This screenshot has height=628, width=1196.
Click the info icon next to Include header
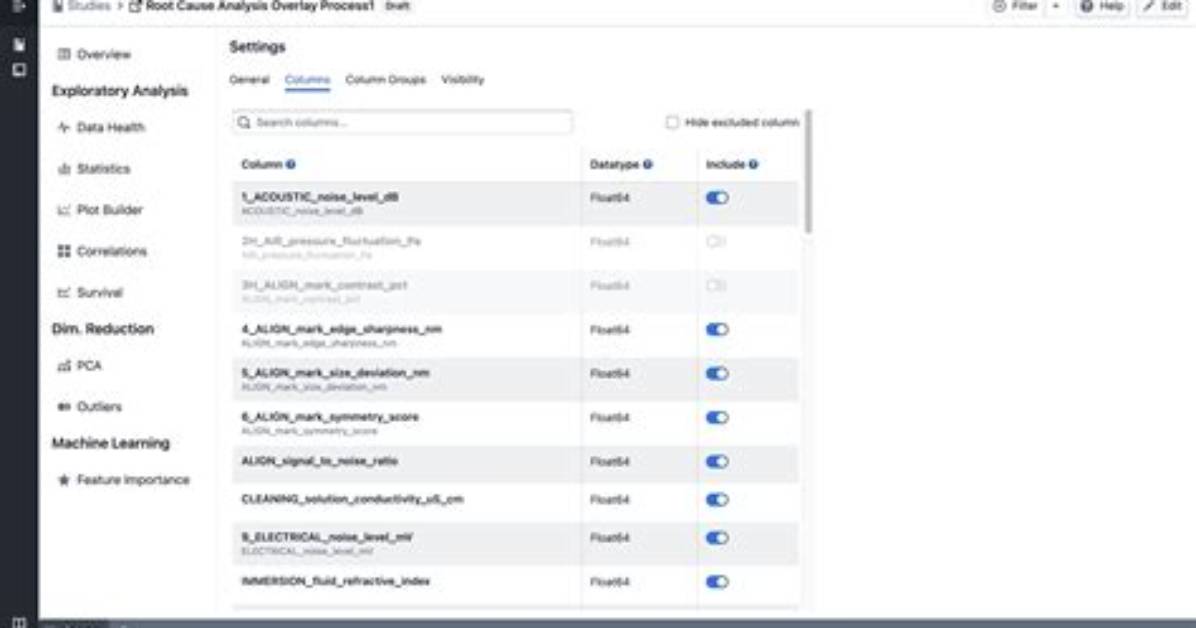754,164
